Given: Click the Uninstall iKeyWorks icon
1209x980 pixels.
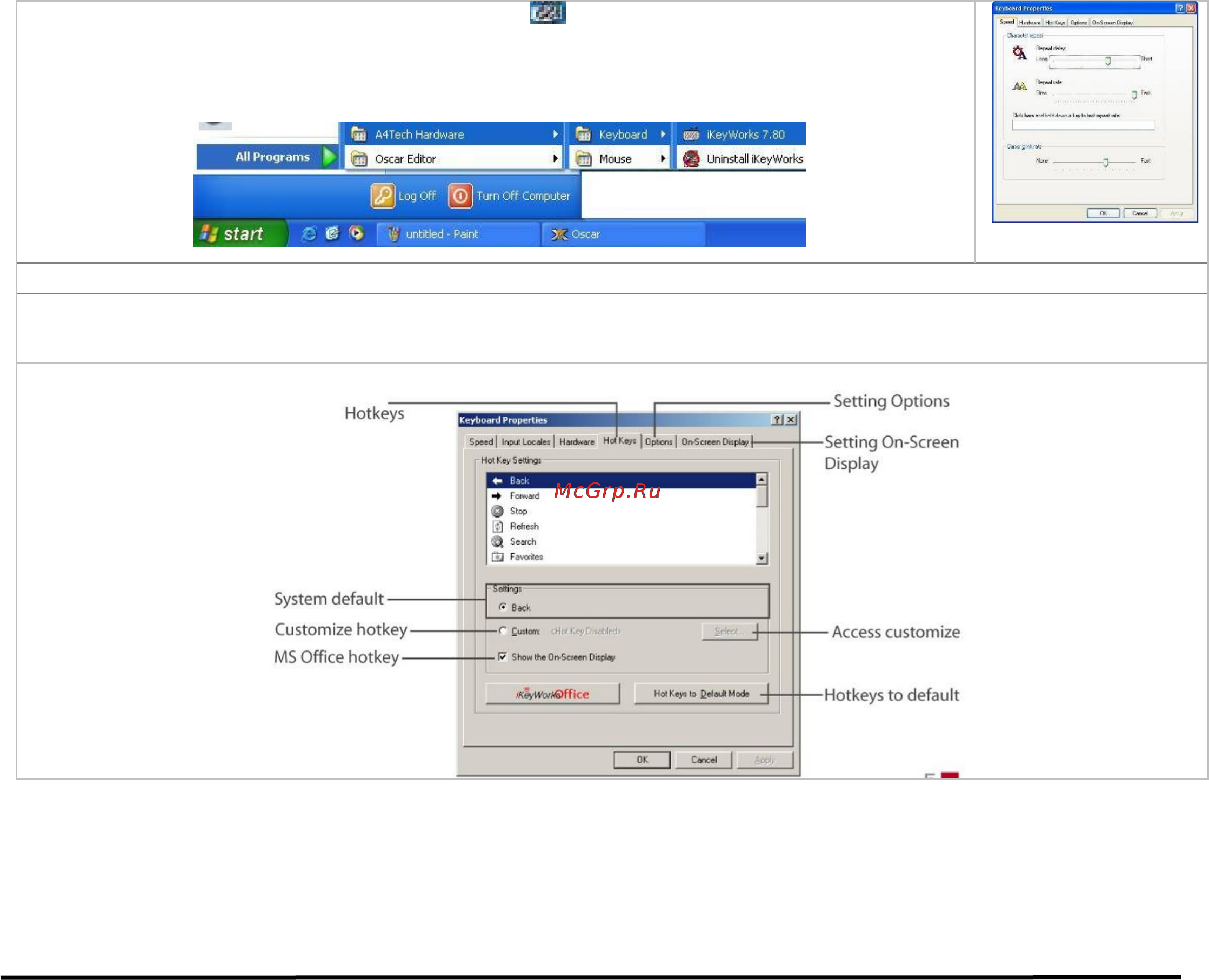Looking at the screenshot, I should tap(691, 159).
